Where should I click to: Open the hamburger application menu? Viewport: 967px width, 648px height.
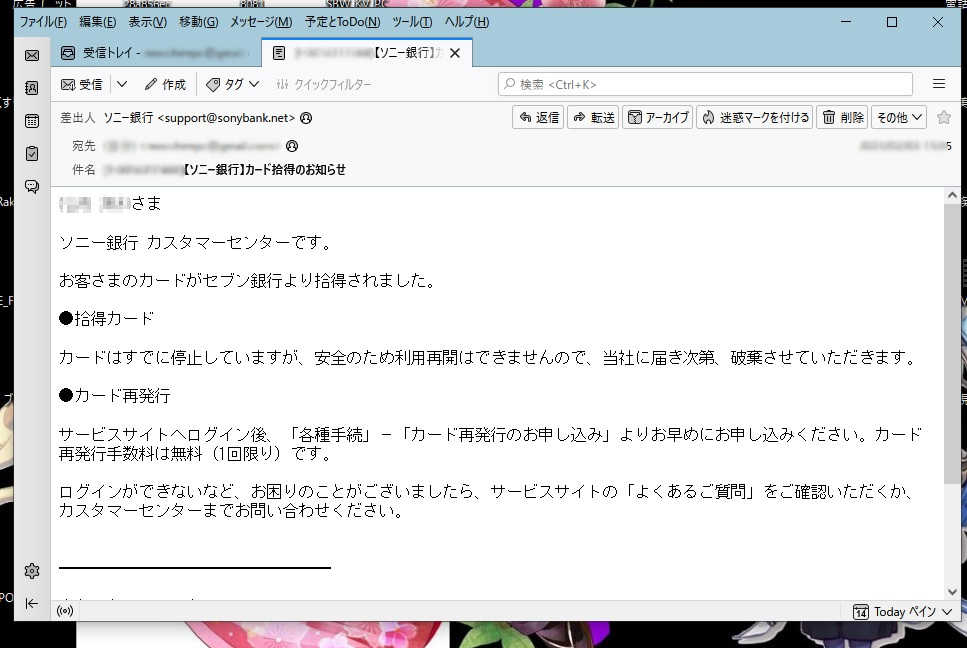click(x=939, y=84)
